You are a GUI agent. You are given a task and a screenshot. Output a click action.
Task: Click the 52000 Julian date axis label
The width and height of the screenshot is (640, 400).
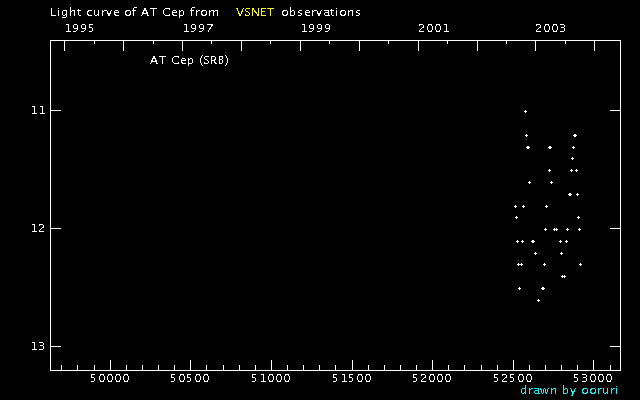point(432,379)
